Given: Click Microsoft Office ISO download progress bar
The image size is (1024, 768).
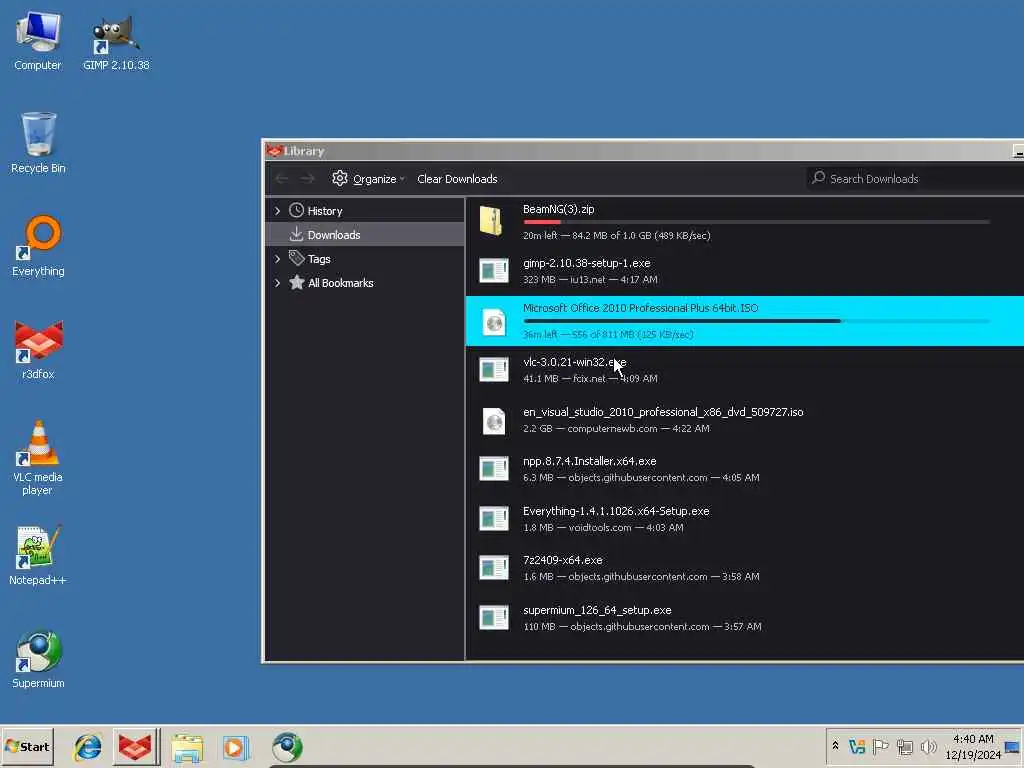Looking at the screenshot, I should 756,321.
